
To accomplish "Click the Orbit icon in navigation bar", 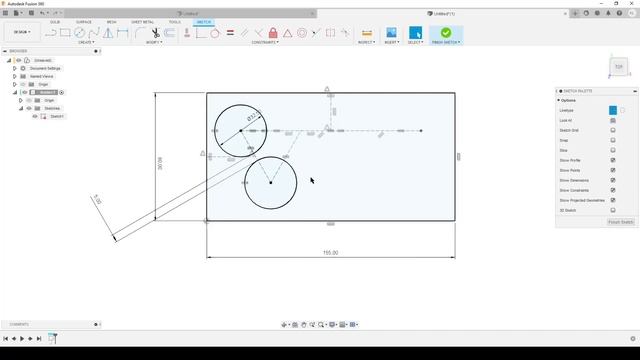I will click(284, 324).
